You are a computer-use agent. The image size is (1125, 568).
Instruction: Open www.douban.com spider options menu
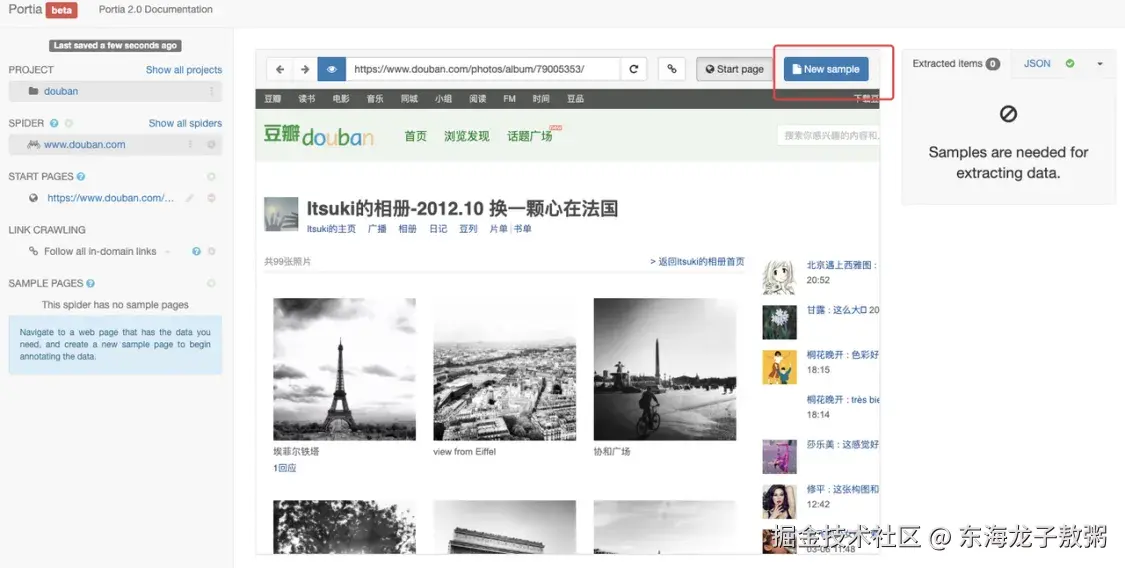click(x=190, y=145)
